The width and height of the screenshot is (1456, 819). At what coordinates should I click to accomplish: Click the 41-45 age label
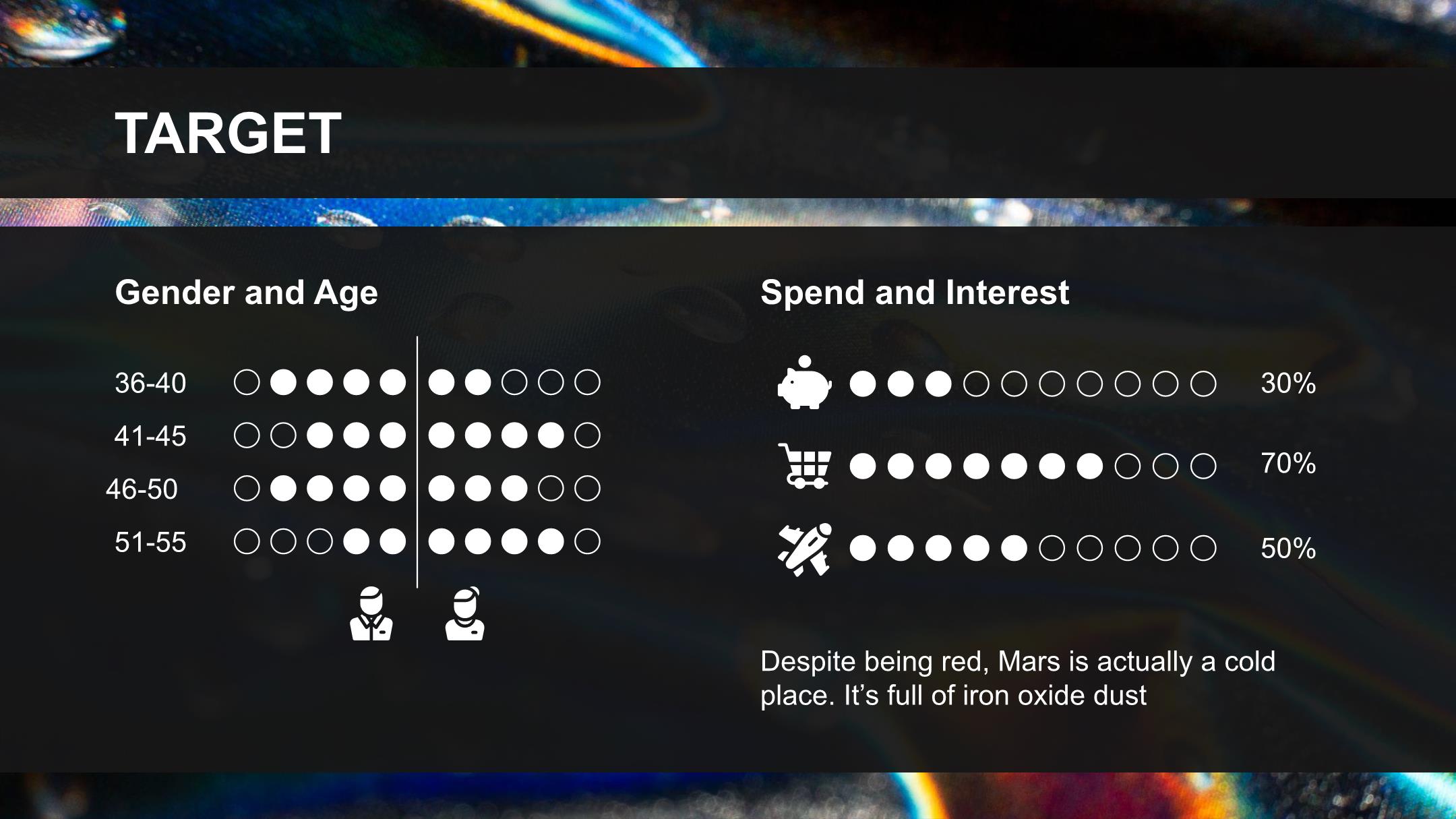click(x=150, y=436)
